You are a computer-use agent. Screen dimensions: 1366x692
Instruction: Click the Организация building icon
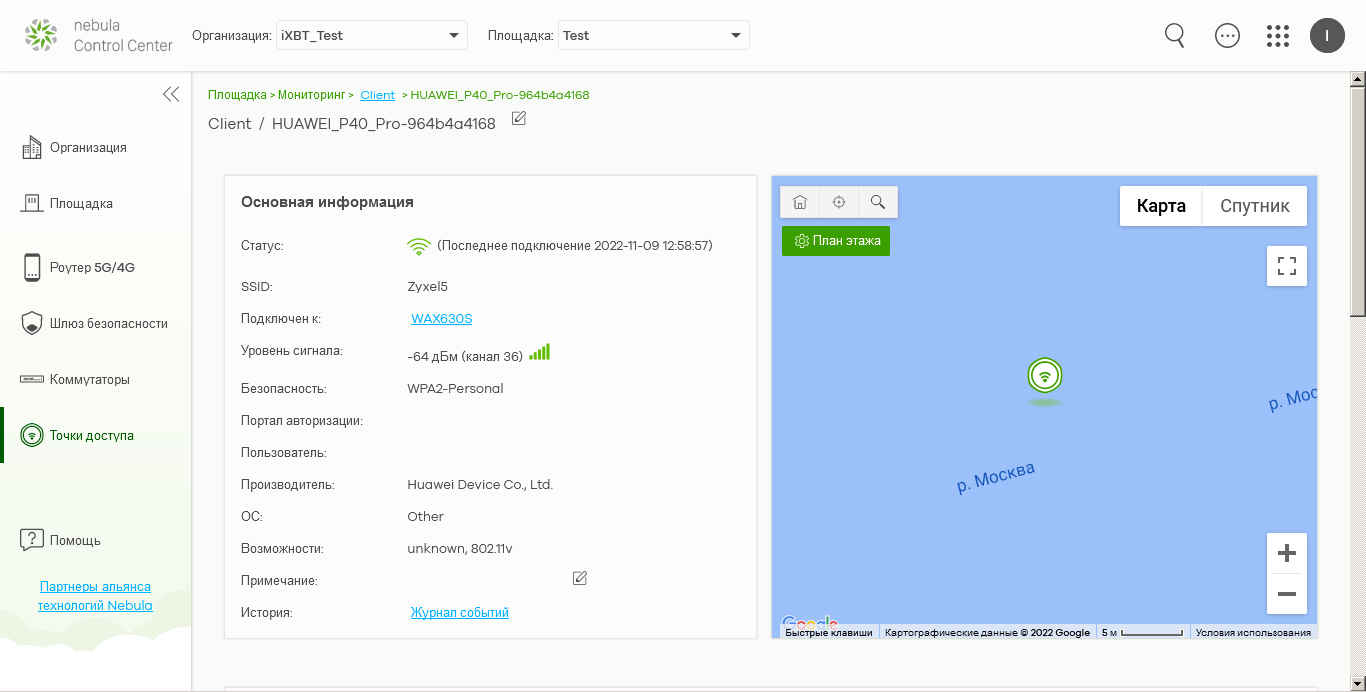pyautogui.click(x=32, y=147)
